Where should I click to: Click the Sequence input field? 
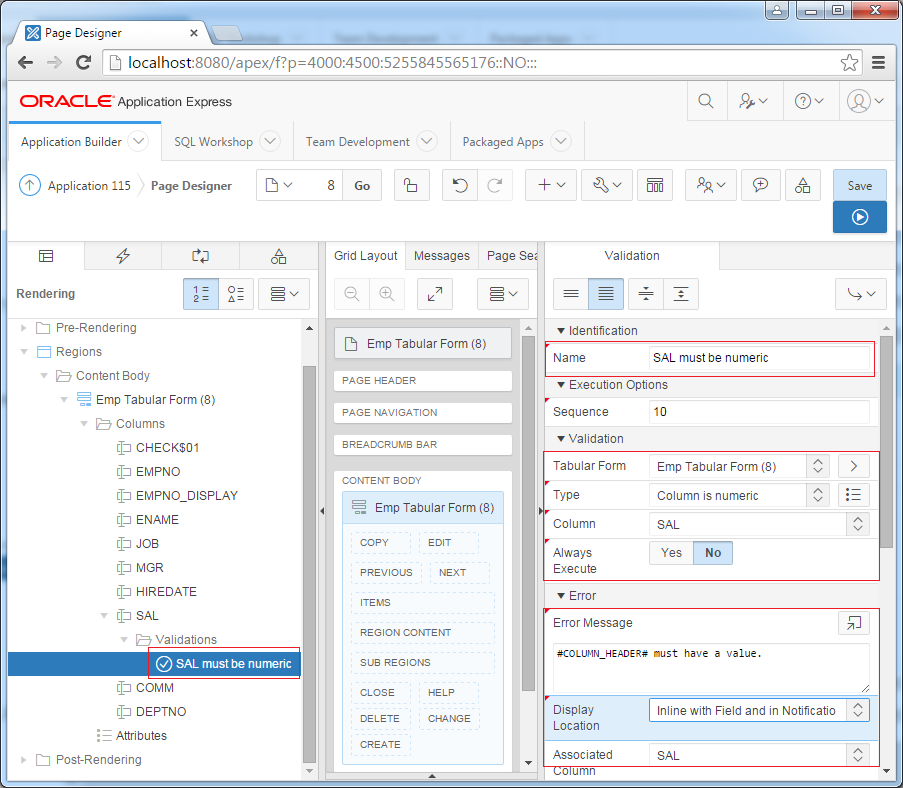pyautogui.click(x=759, y=412)
